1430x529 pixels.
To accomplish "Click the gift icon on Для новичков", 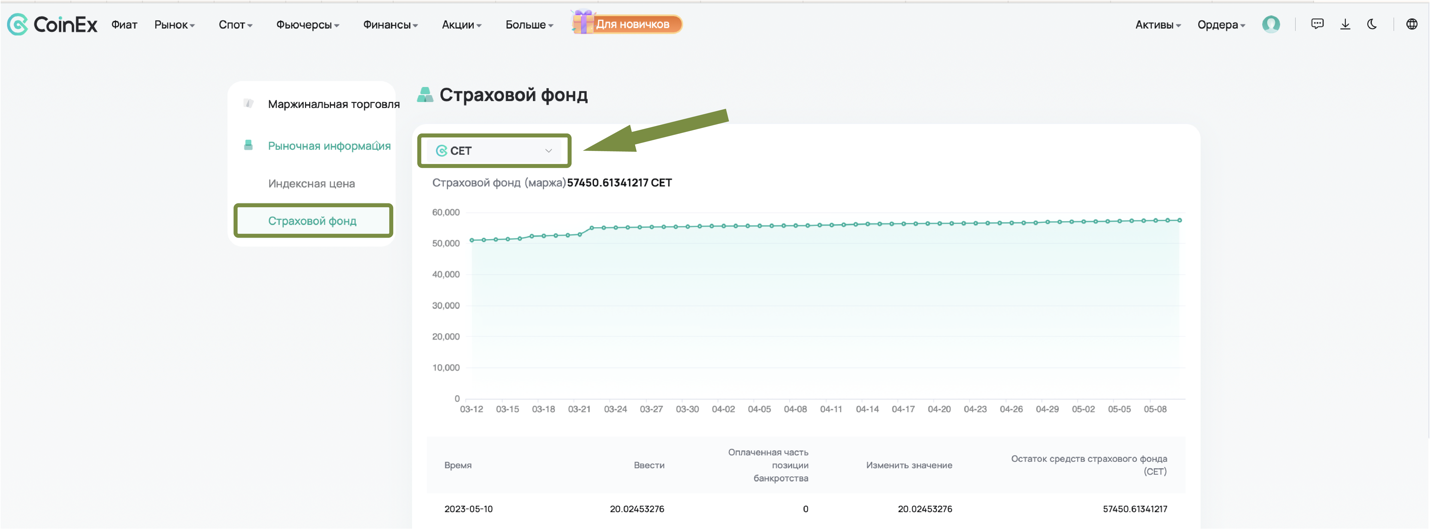I will click(582, 22).
